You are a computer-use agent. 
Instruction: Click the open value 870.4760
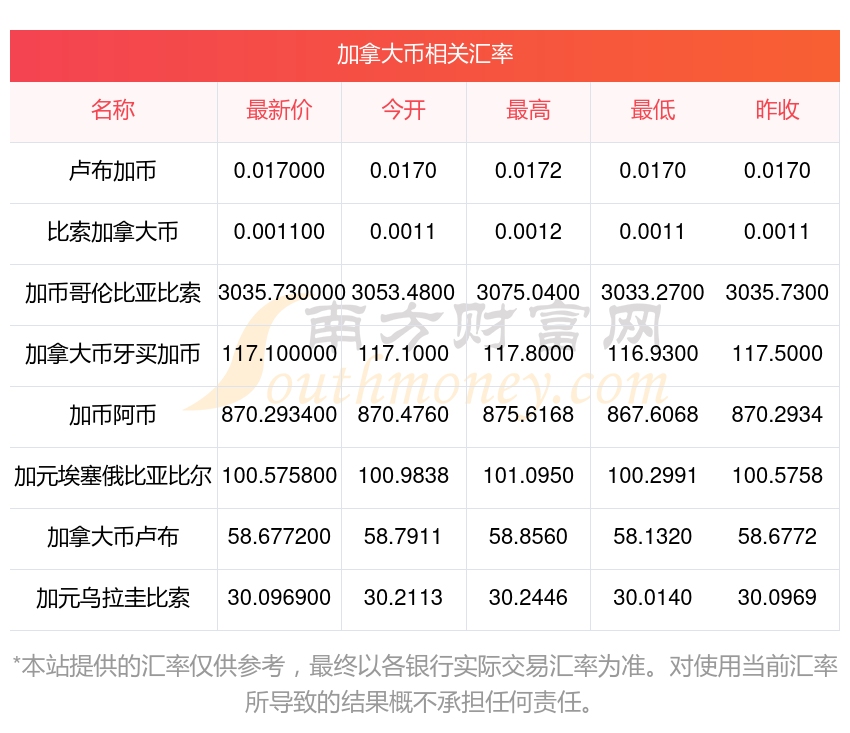[403, 415]
